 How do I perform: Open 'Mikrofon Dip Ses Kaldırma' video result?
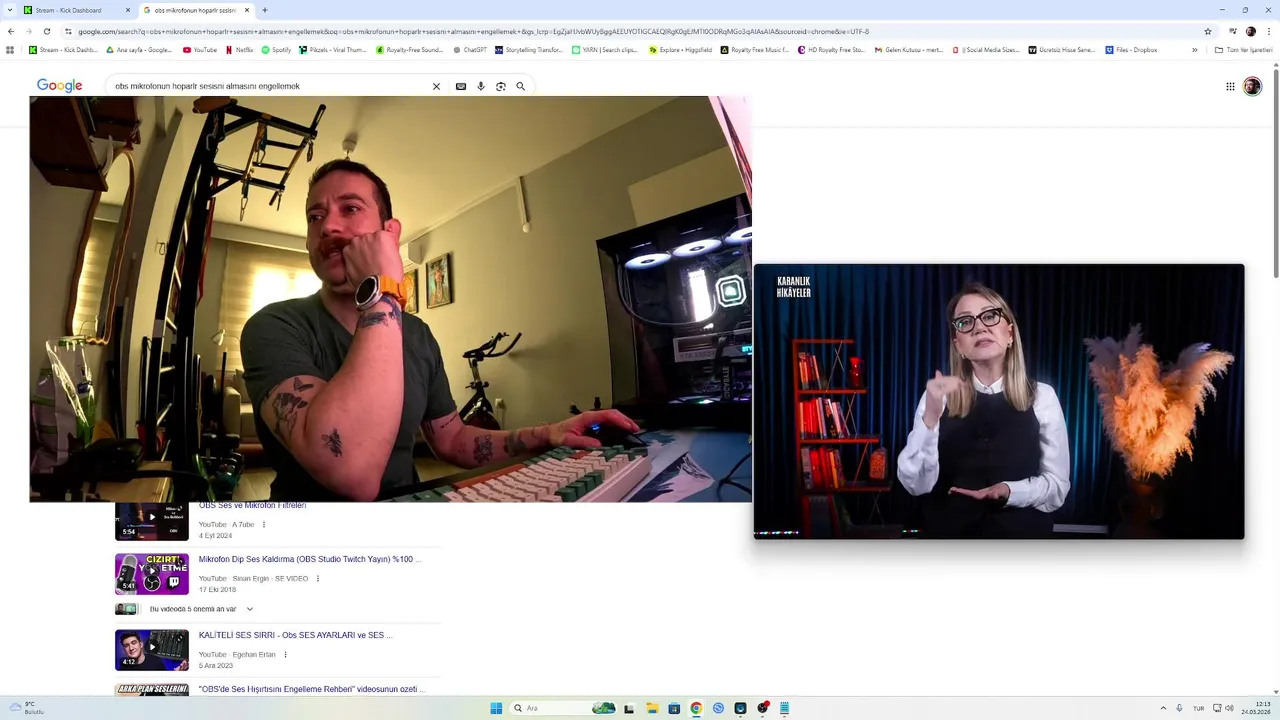click(x=309, y=559)
